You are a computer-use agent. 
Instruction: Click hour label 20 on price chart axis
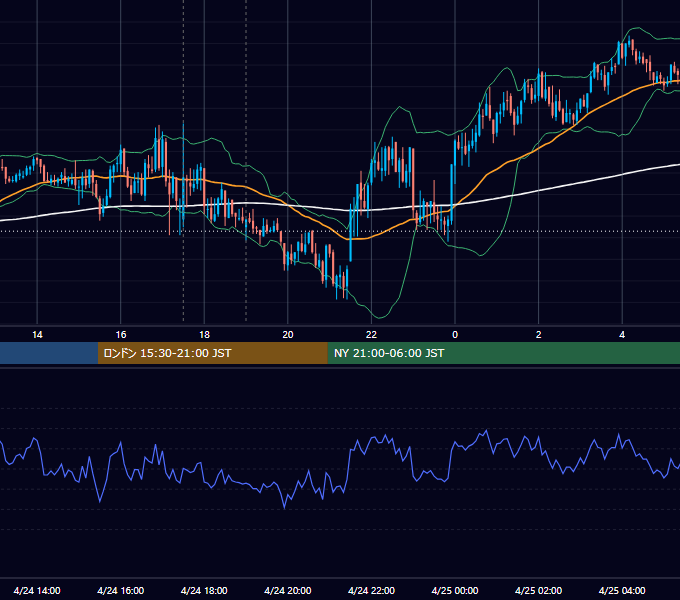288,335
